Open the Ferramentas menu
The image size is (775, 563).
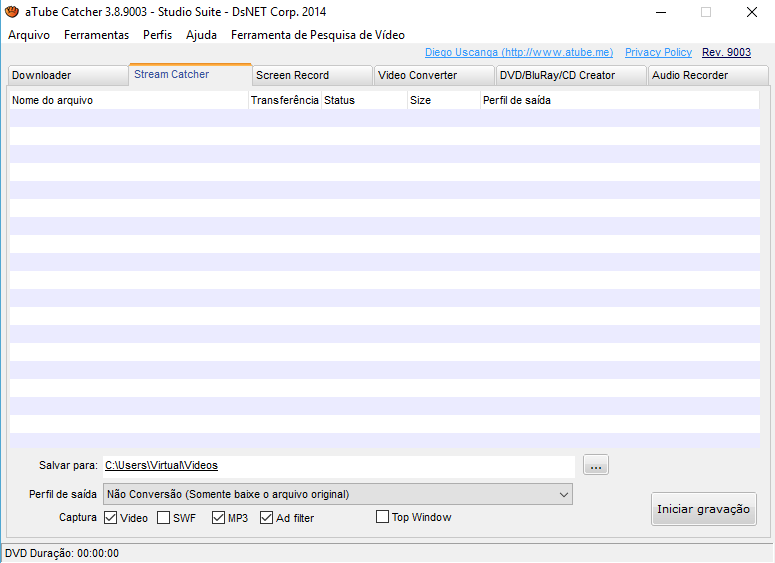[x=96, y=35]
